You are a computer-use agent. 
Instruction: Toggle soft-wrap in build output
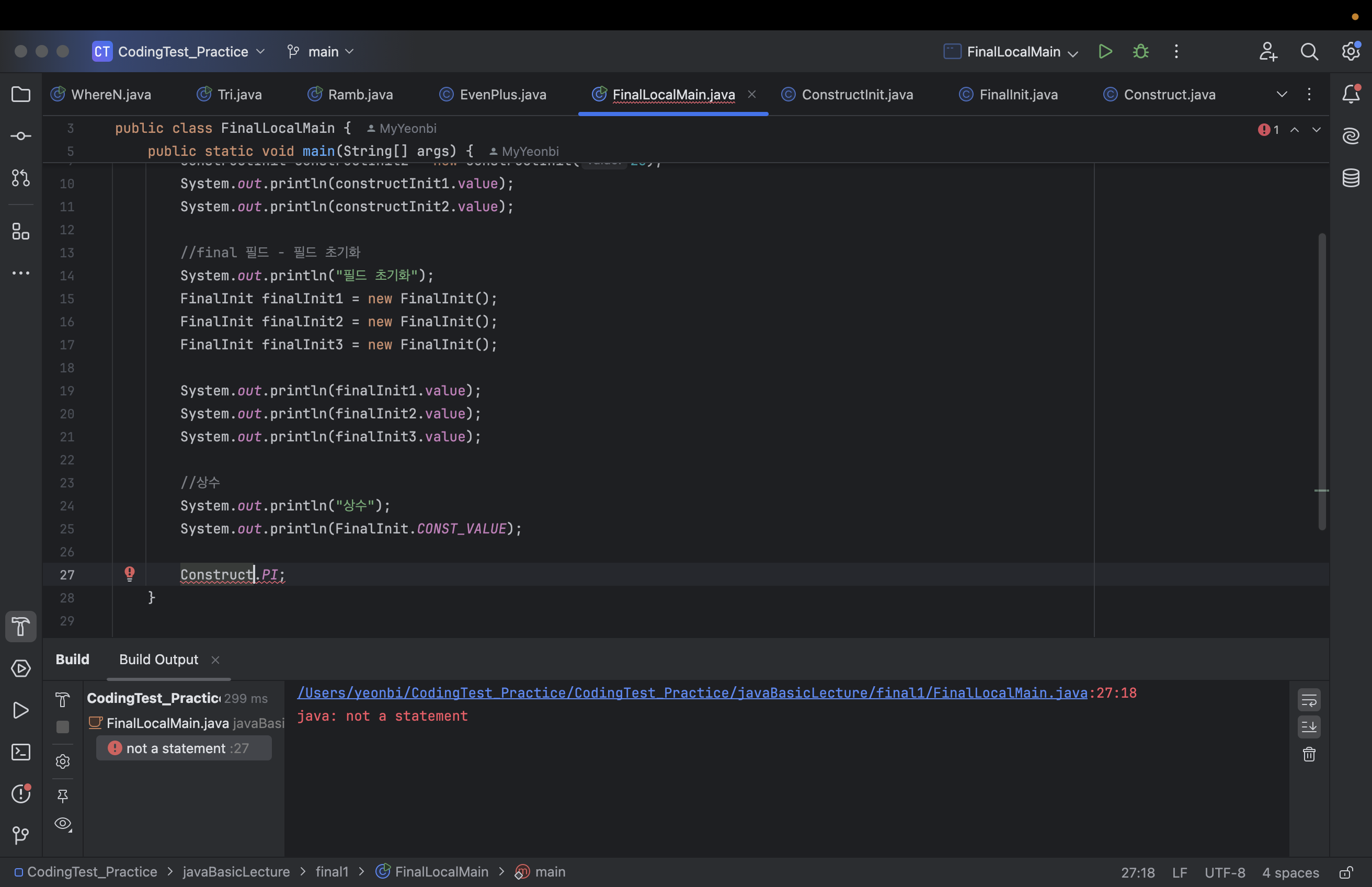pyautogui.click(x=1309, y=700)
